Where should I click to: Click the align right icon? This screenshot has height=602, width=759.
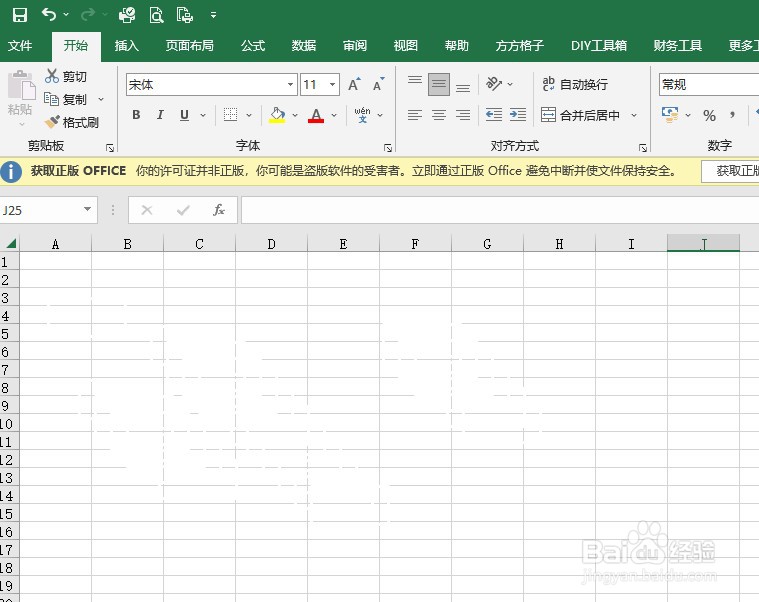point(463,115)
